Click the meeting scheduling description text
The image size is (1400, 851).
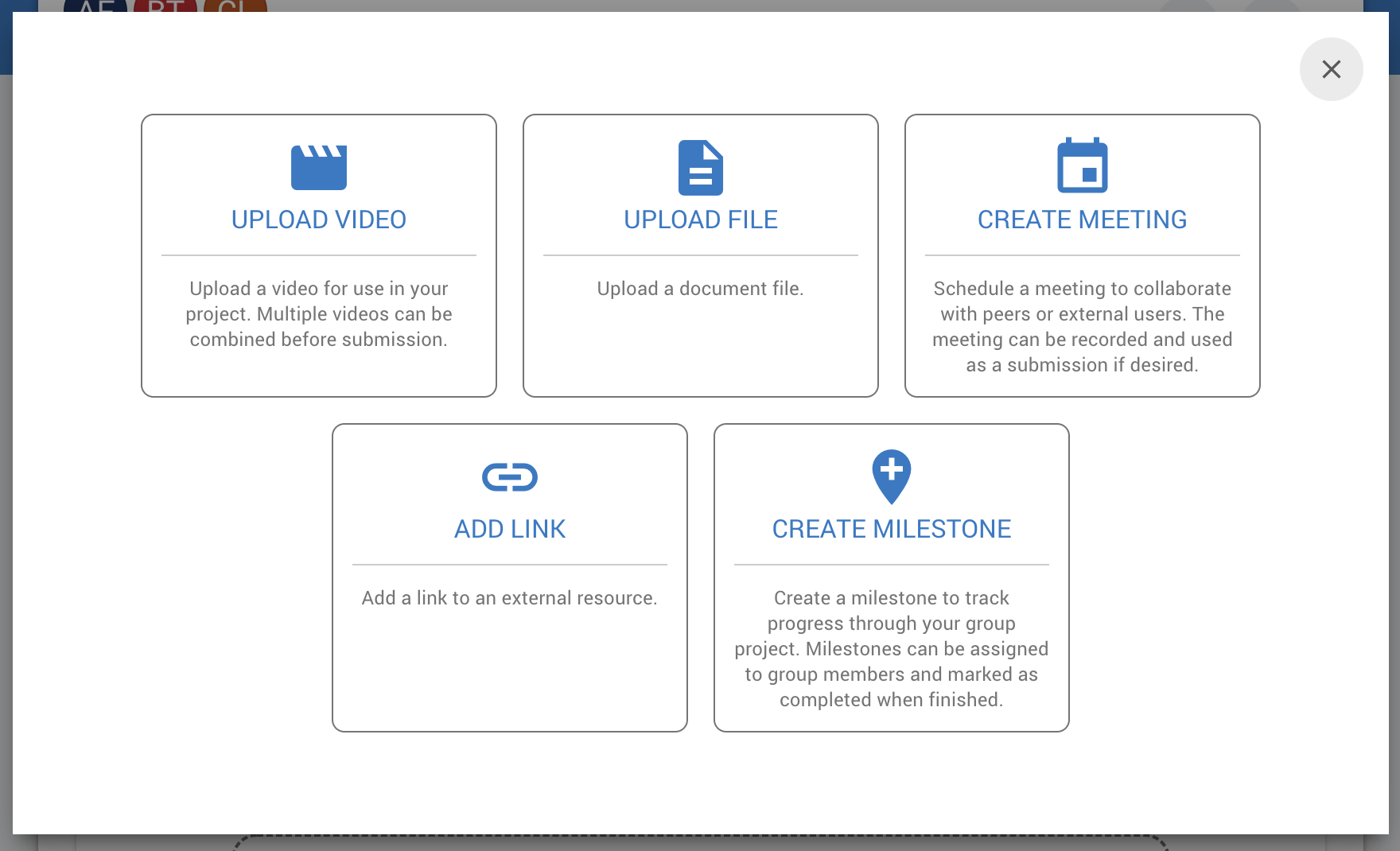tap(1082, 327)
